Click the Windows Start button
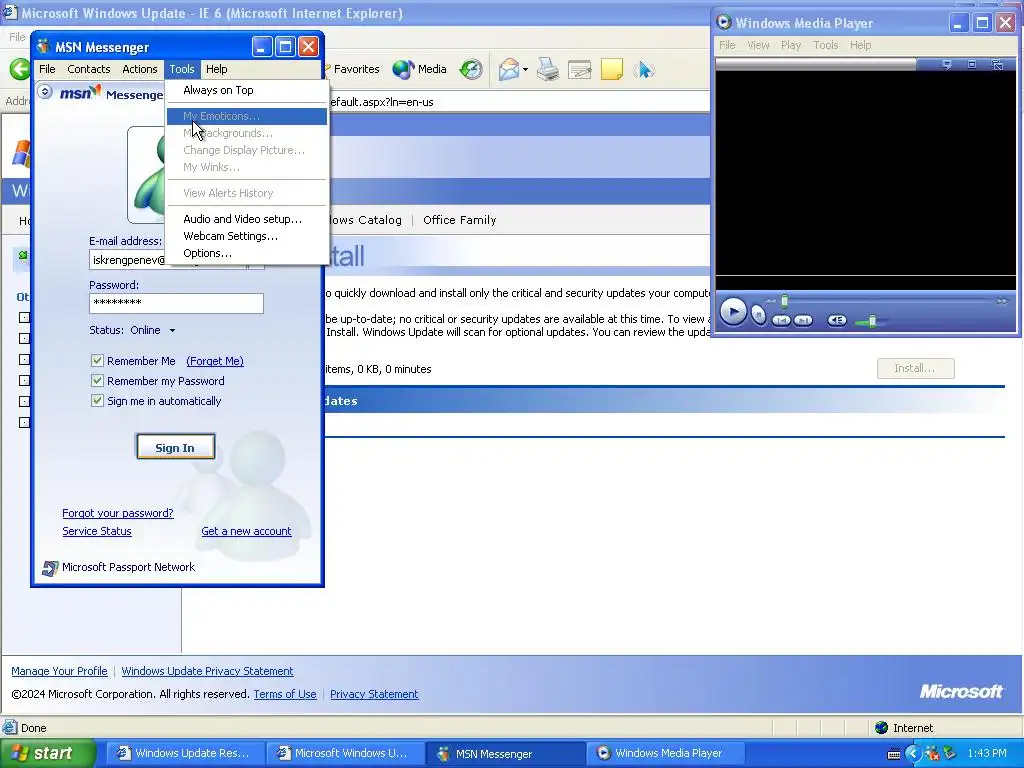The image size is (1024, 768). coord(47,754)
